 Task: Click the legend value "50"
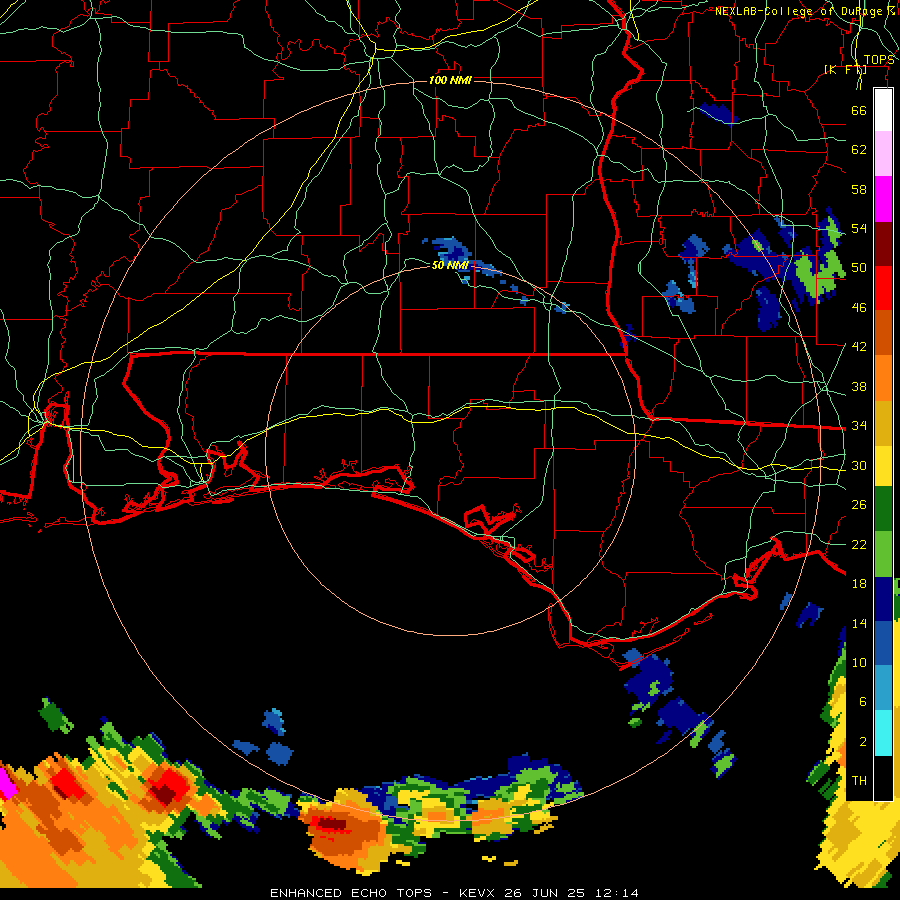pos(859,268)
